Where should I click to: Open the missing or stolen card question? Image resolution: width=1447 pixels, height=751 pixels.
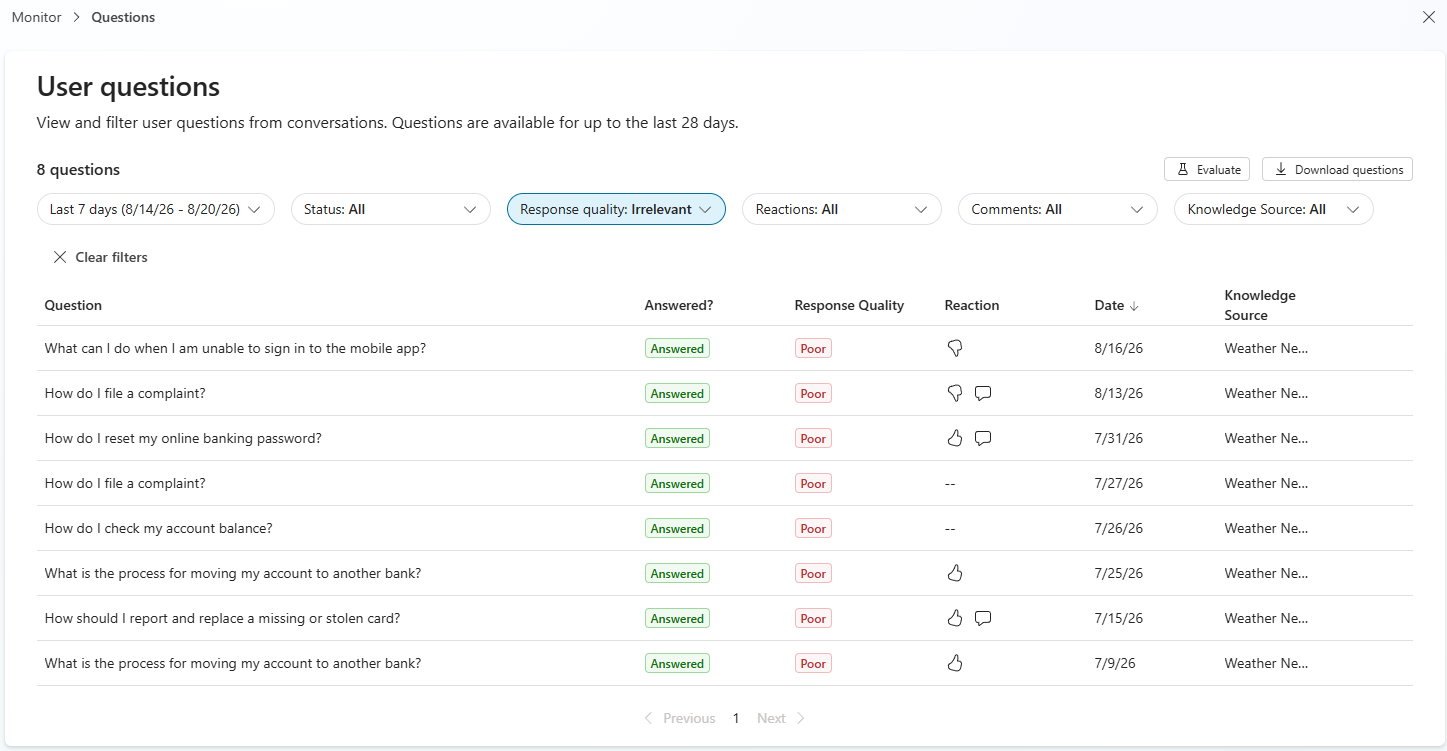[223, 618]
